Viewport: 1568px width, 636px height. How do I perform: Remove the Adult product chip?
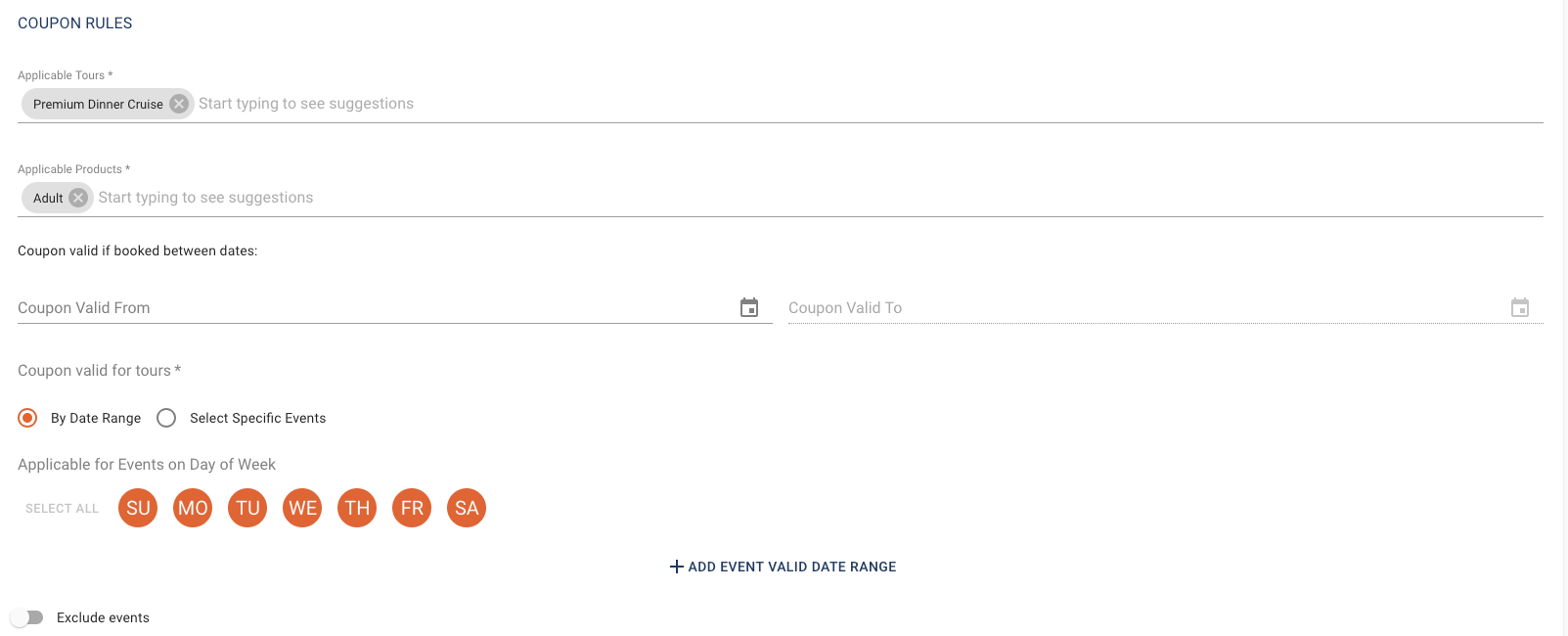(x=78, y=198)
